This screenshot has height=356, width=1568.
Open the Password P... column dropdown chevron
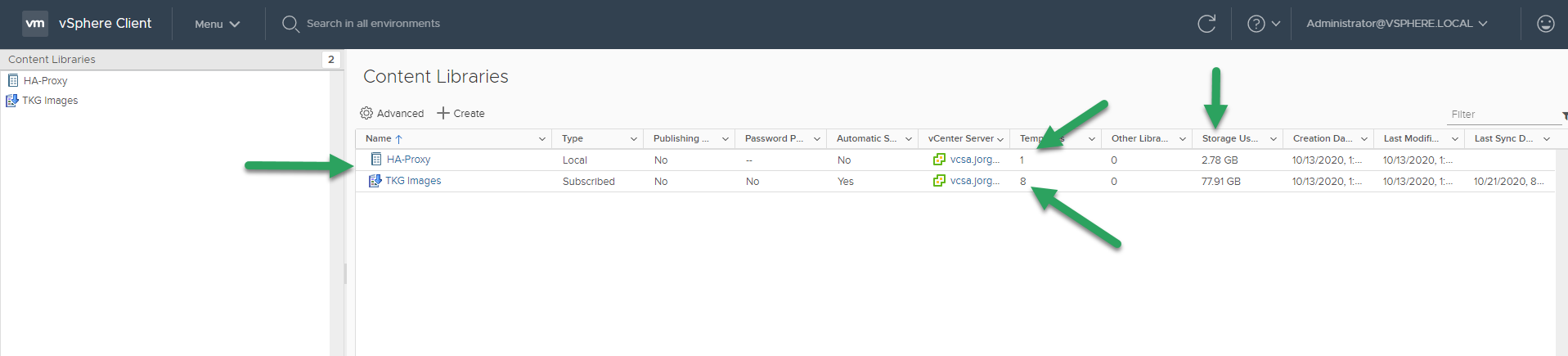coord(816,139)
